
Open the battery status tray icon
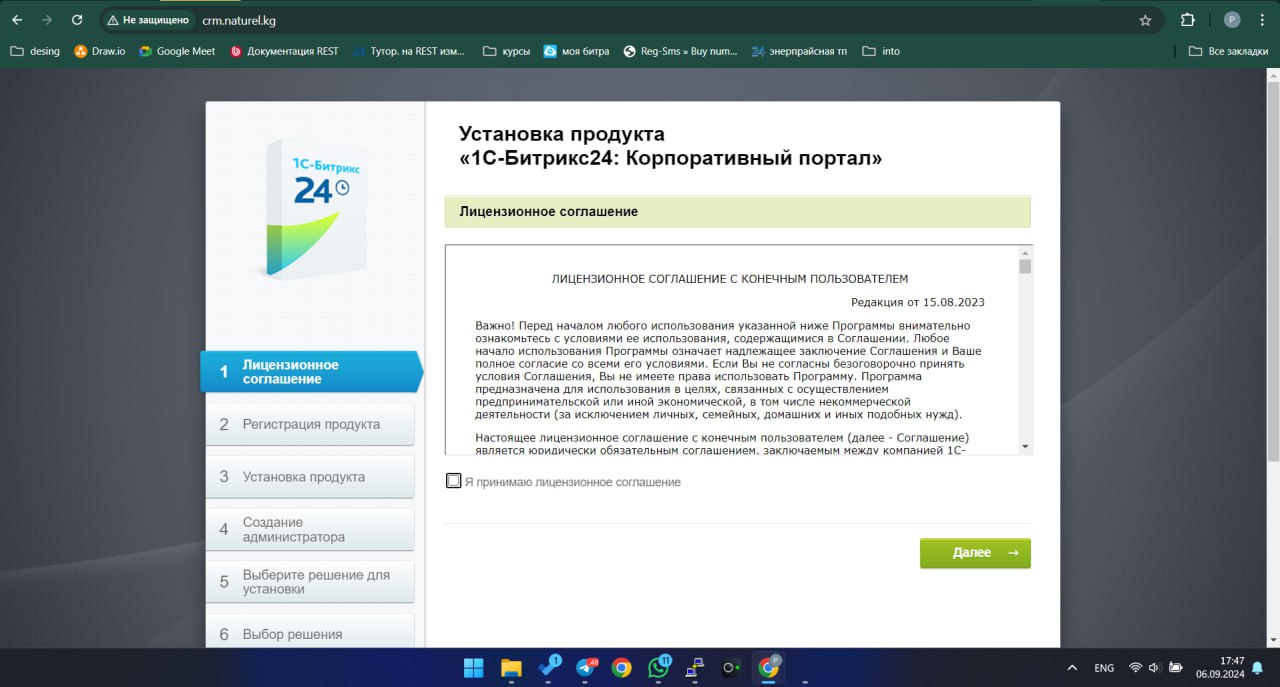click(x=1177, y=667)
